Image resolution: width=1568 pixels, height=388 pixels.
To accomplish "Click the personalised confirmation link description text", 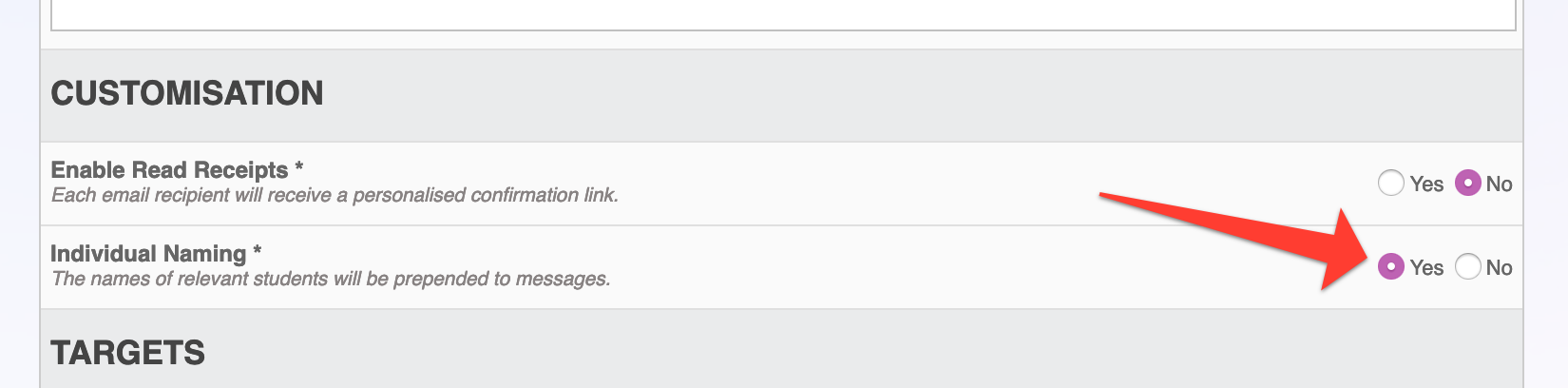I will 335,195.
